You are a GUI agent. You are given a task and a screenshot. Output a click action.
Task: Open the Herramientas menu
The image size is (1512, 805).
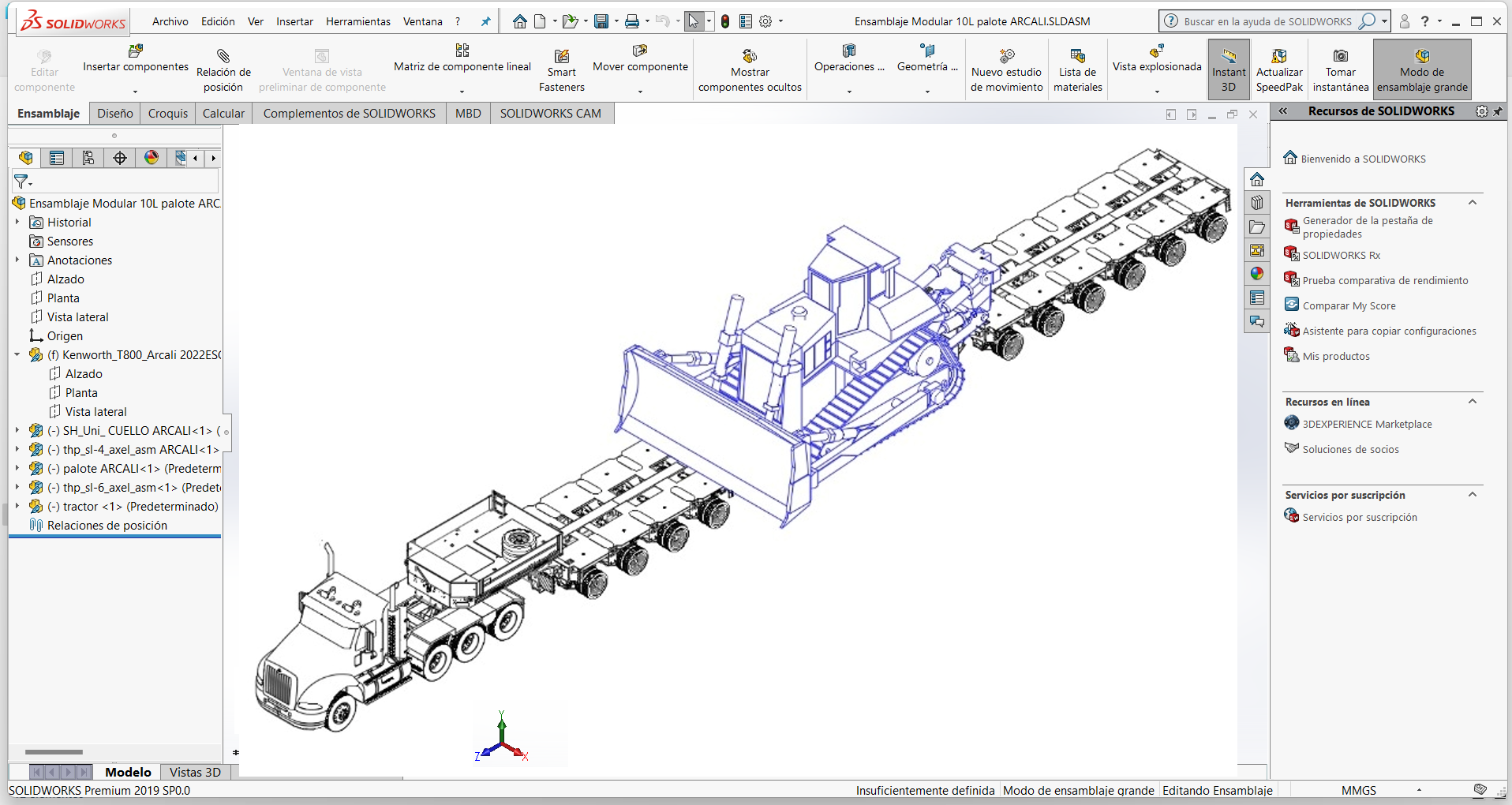point(357,22)
